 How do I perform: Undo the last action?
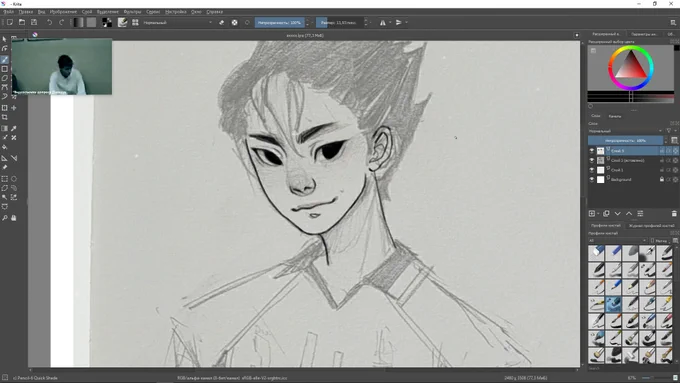[49, 23]
